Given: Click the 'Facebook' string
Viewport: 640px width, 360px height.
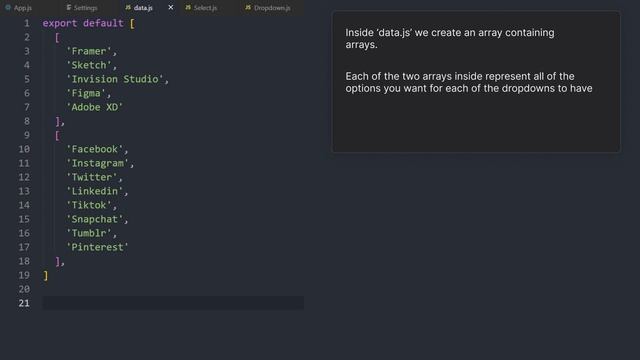Looking at the screenshot, I should pyautogui.click(x=95, y=149).
